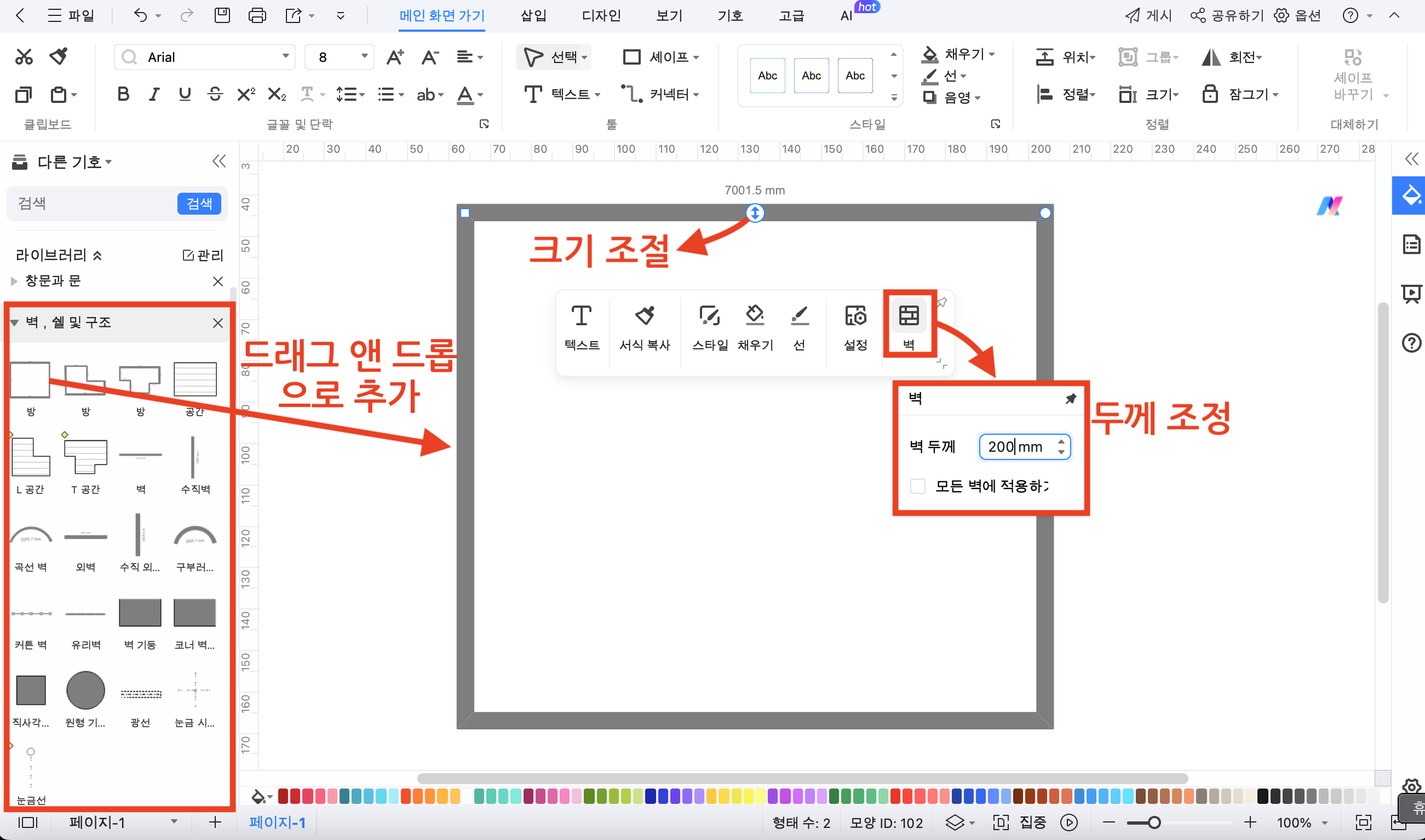Switch to the 삽입 tab

click(533, 16)
